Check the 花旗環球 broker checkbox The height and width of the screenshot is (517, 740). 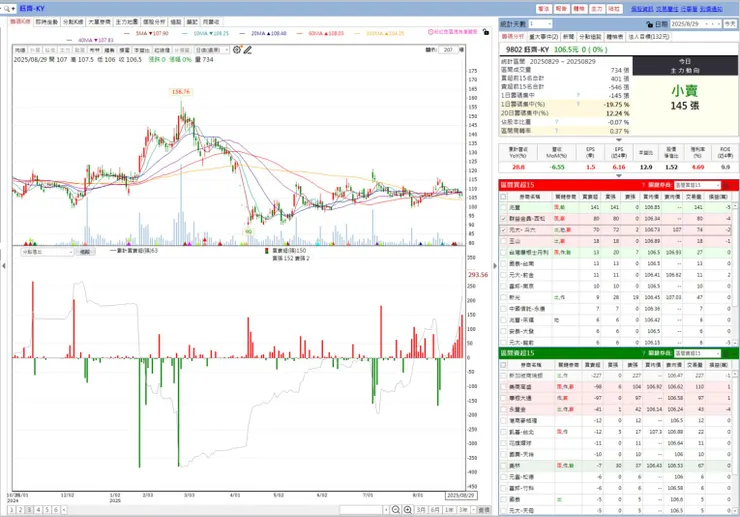pyautogui.click(x=504, y=443)
